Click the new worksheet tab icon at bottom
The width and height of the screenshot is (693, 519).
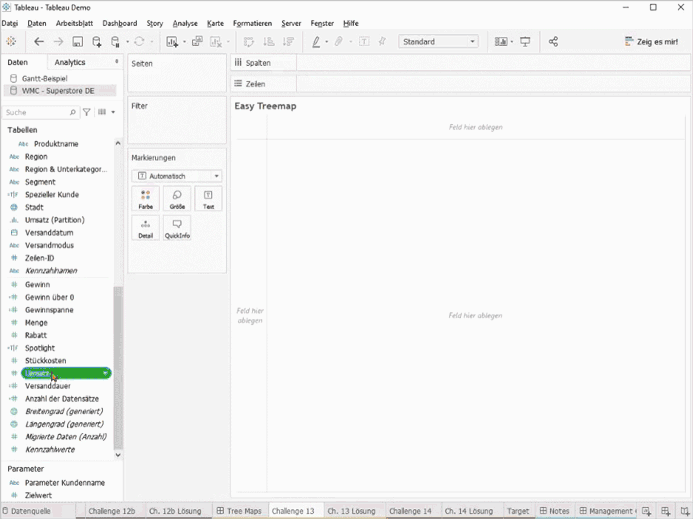point(646,511)
